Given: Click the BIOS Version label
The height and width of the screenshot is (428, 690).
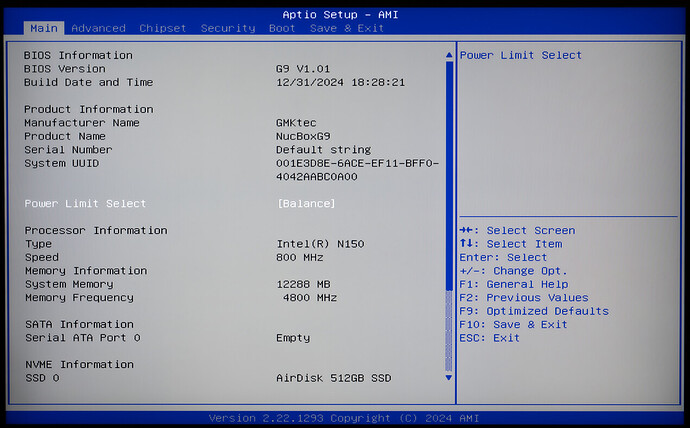Looking at the screenshot, I should tap(65, 69).
